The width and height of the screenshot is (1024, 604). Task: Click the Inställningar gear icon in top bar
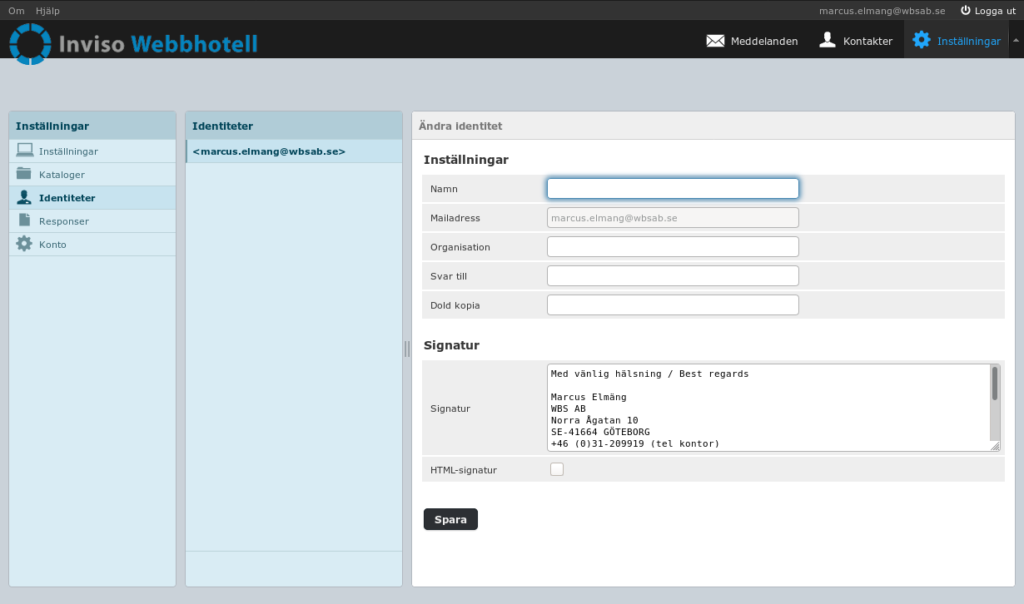tap(921, 40)
